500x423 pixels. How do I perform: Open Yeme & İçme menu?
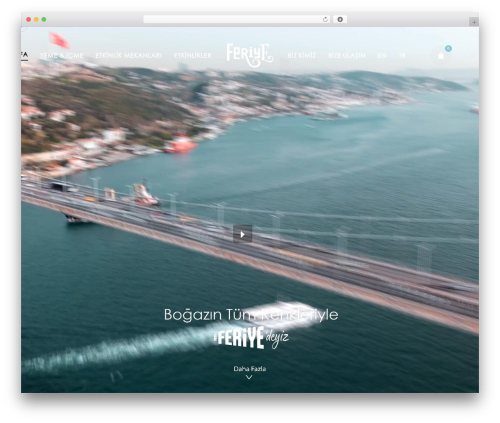coord(62,56)
